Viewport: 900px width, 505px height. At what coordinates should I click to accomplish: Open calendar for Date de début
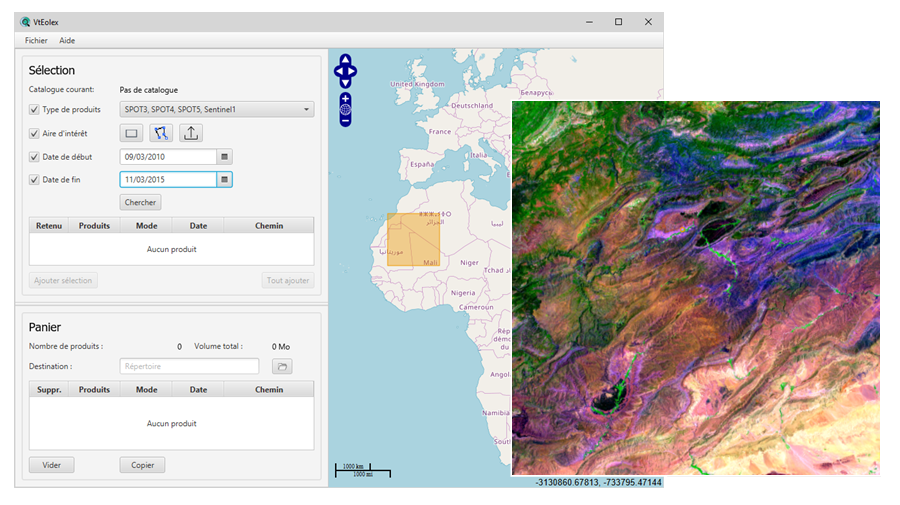224,157
